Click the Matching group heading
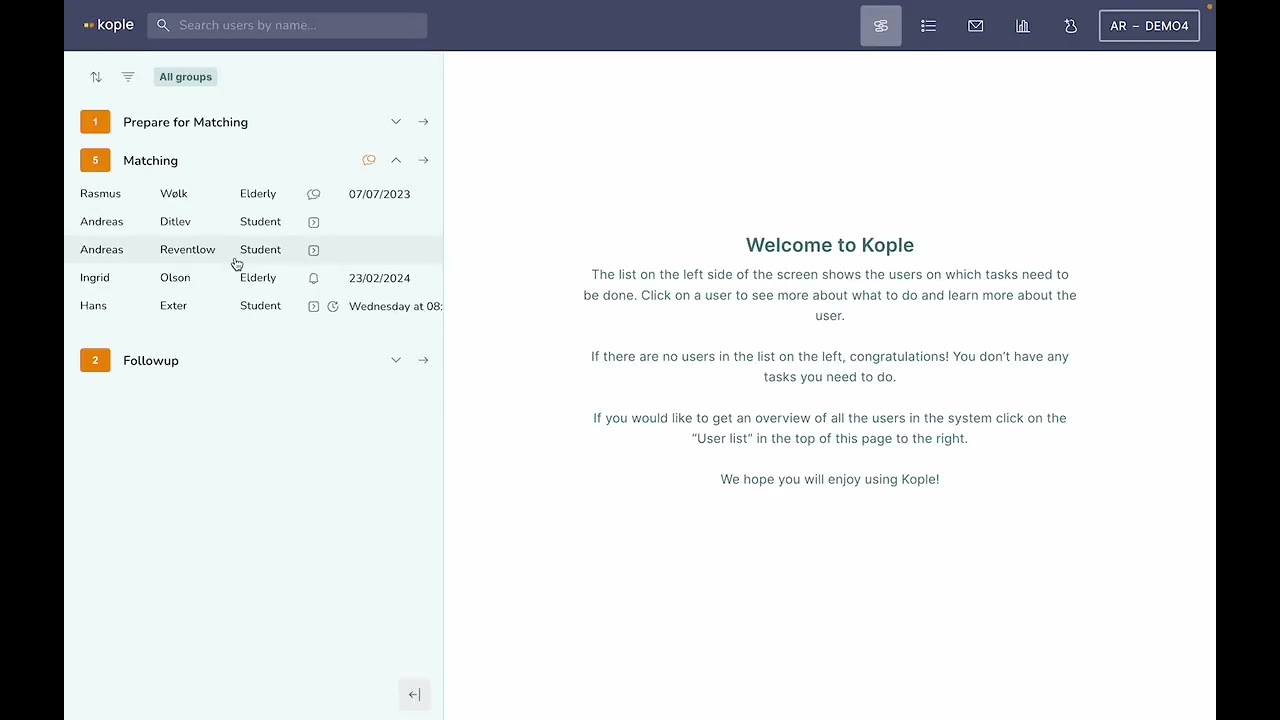 tap(150, 160)
